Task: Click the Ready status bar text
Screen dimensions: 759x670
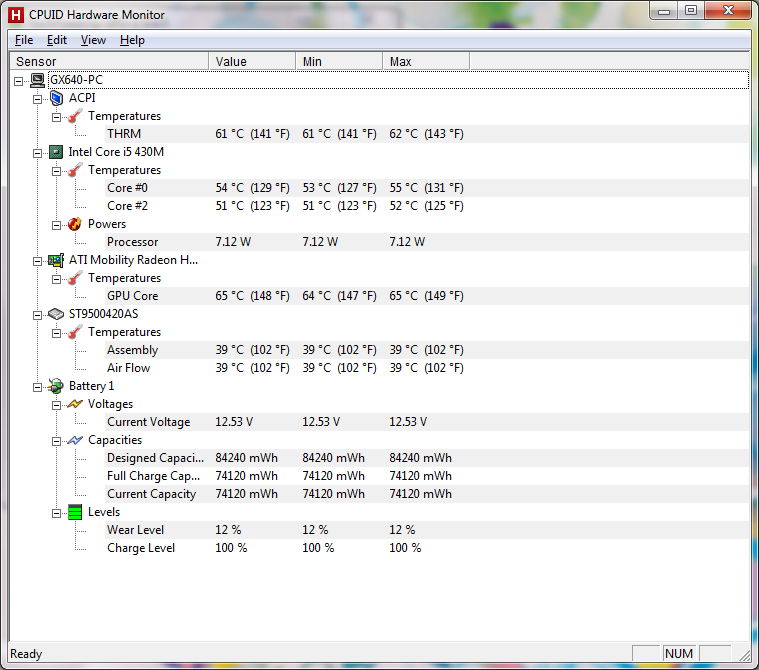Action: click(26, 654)
